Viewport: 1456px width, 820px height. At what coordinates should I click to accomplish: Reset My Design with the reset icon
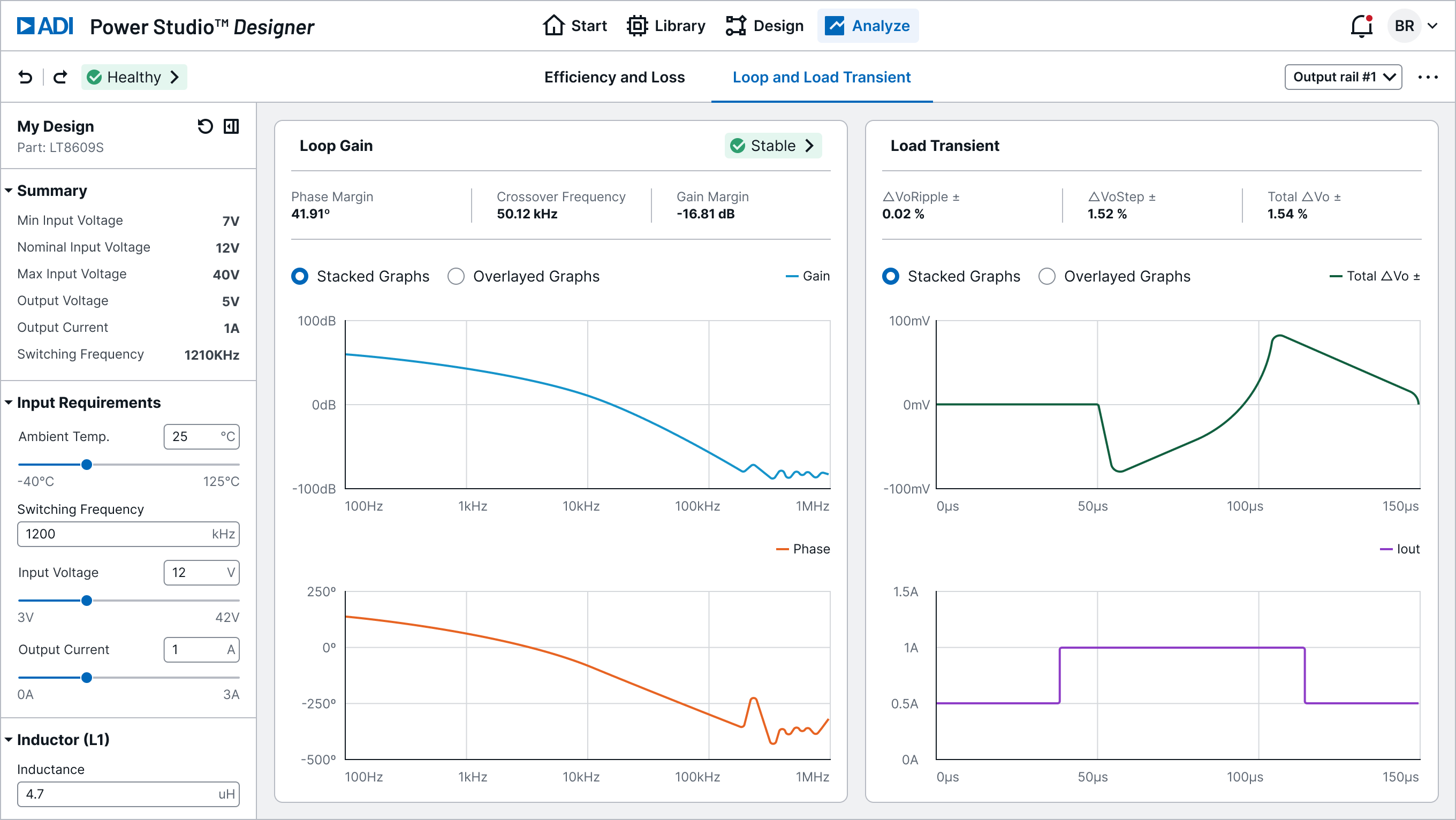pyautogui.click(x=204, y=126)
